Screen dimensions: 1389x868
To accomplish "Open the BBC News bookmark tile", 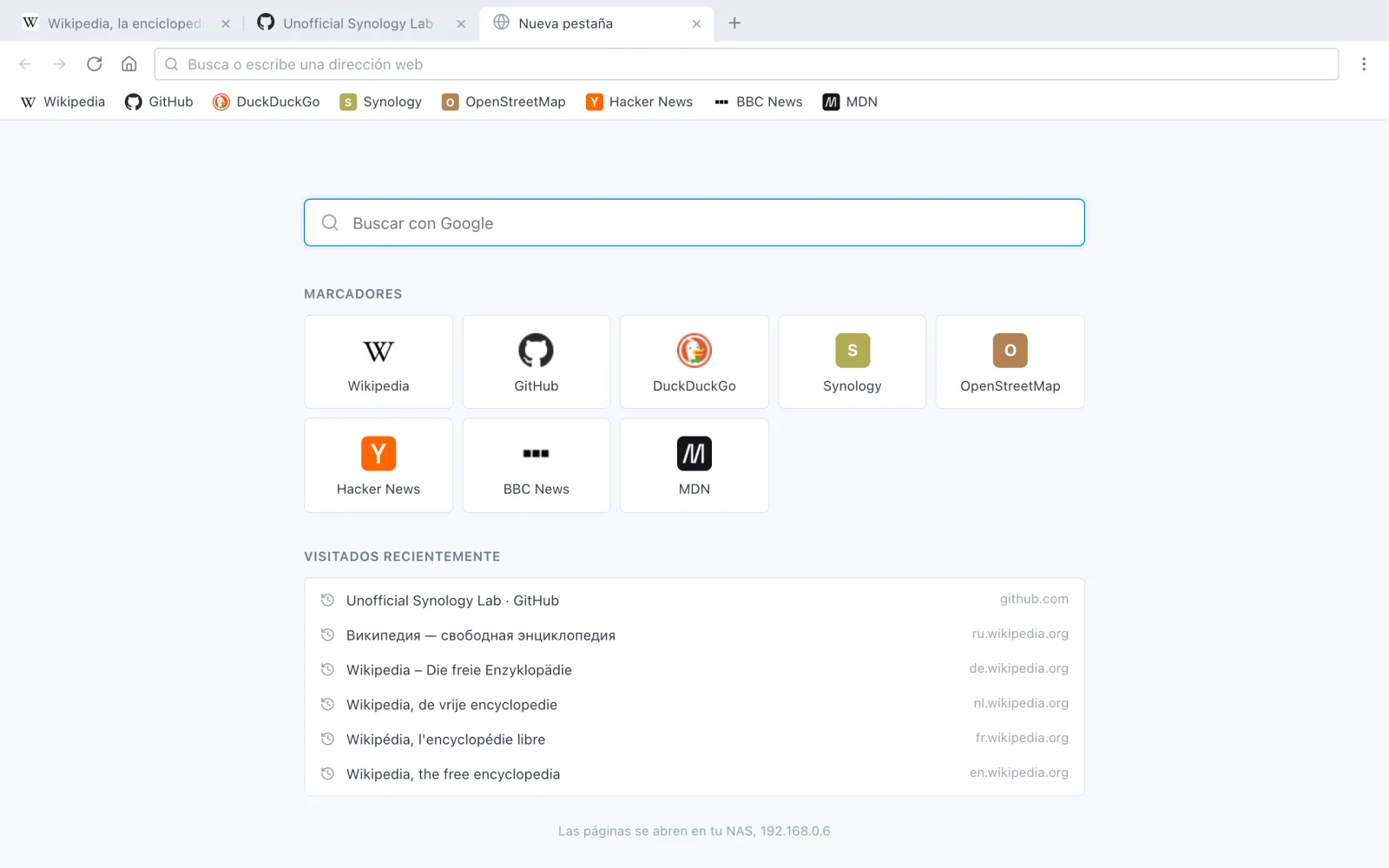I will (x=537, y=465).
